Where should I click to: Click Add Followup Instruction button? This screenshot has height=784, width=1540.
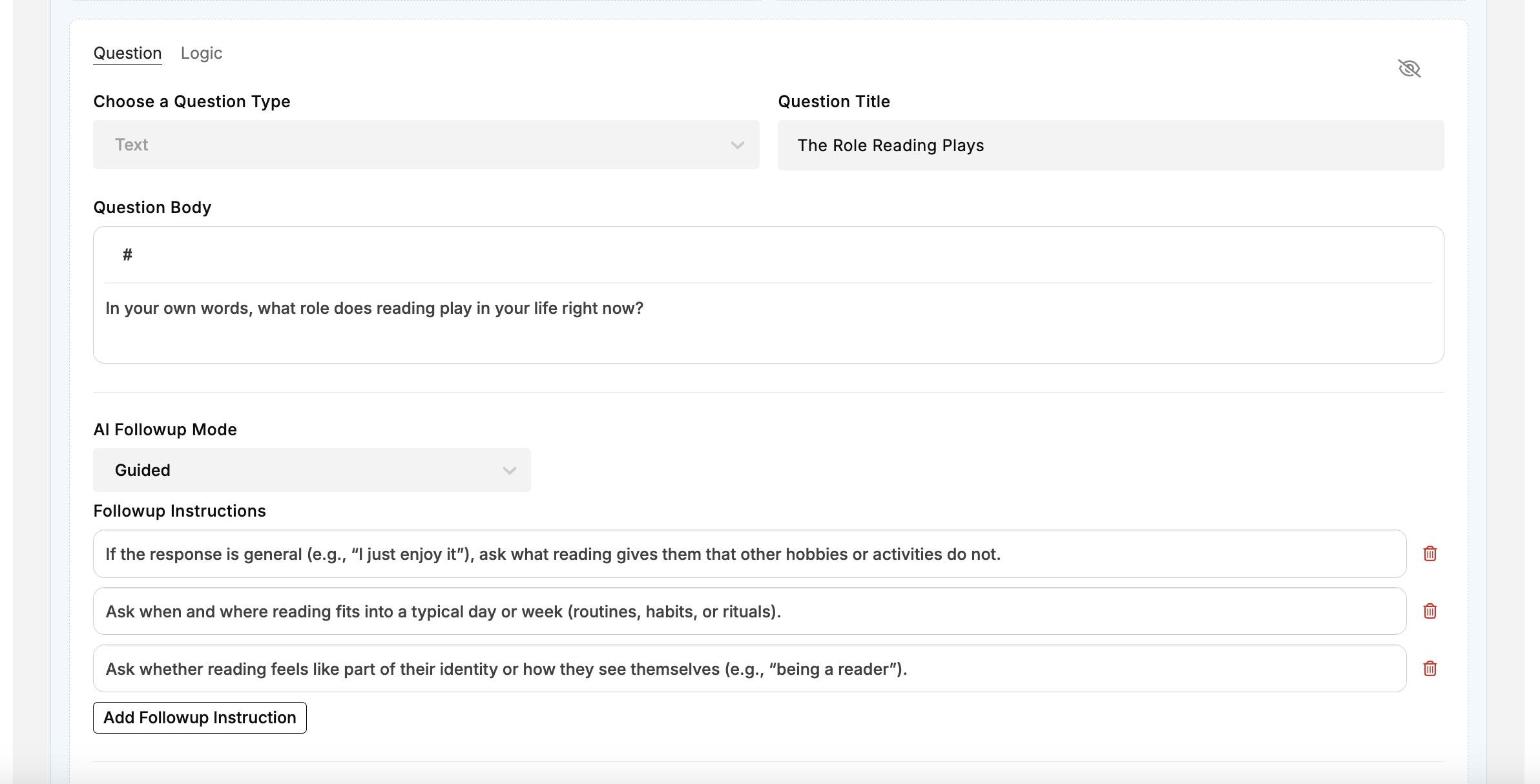tap(200, 717)
